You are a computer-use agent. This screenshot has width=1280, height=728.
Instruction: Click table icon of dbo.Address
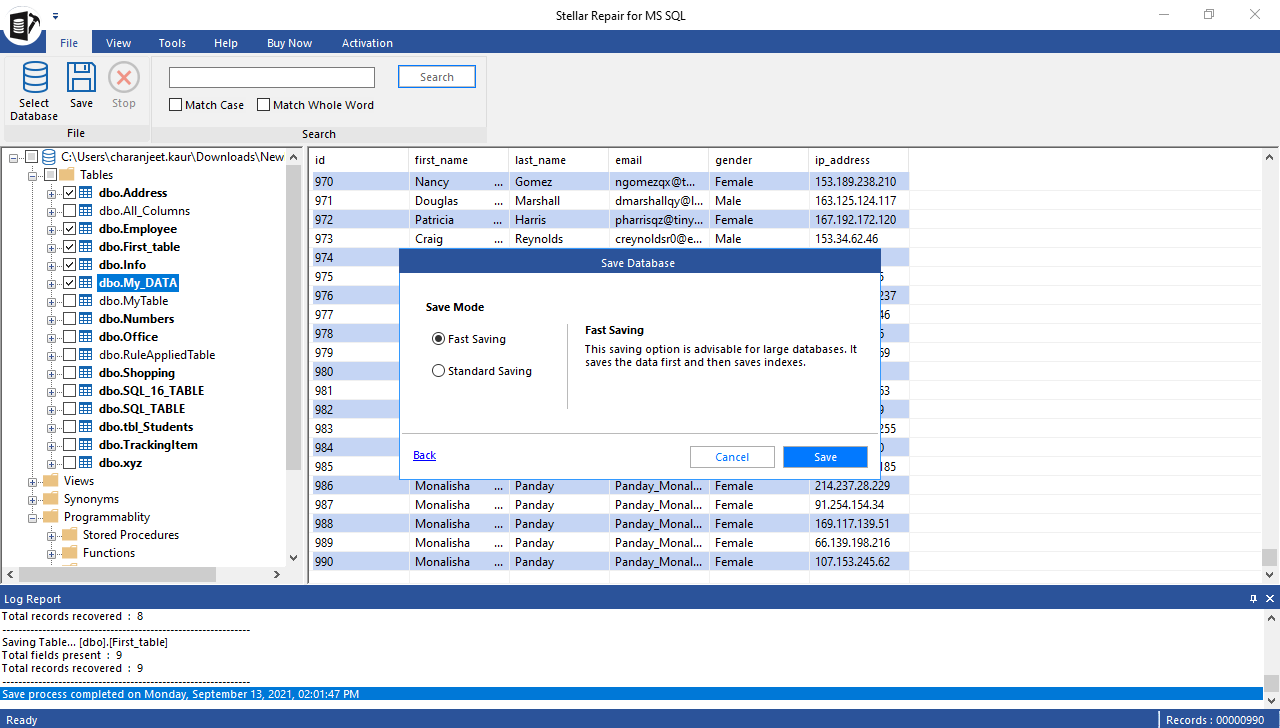point(87,193)
